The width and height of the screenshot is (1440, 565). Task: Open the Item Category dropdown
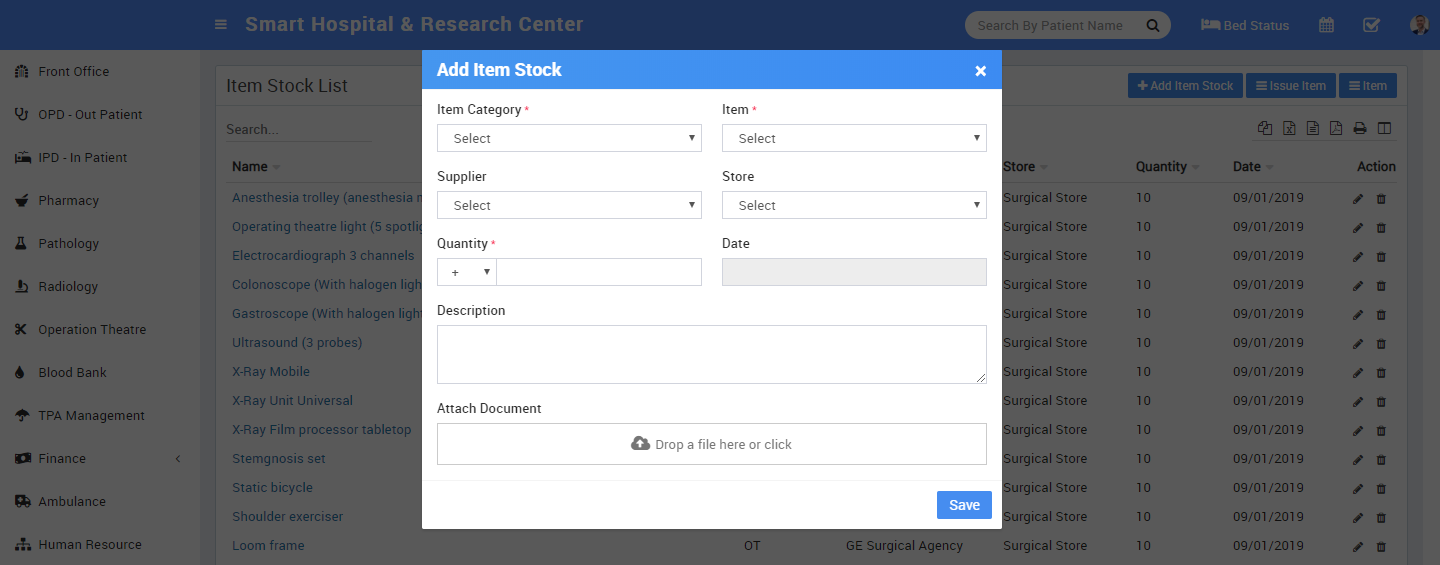tap(569, 138)
